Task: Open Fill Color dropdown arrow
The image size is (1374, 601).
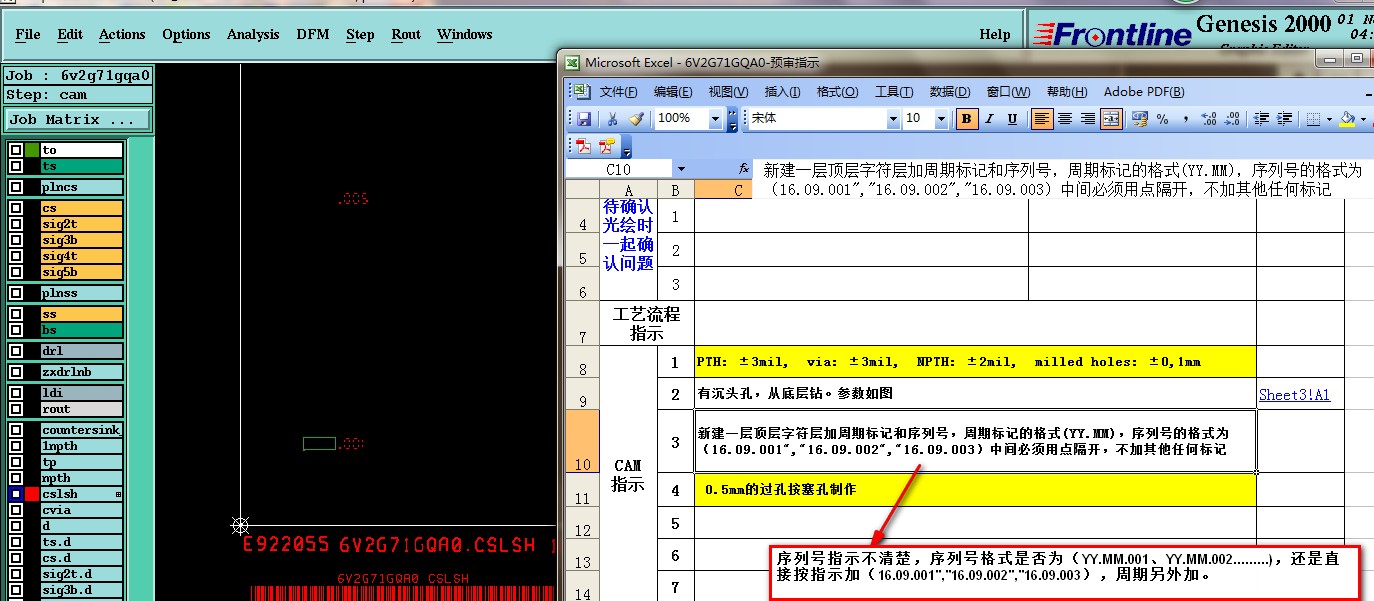Action: pyautogui.click(x=1363, y=118)
